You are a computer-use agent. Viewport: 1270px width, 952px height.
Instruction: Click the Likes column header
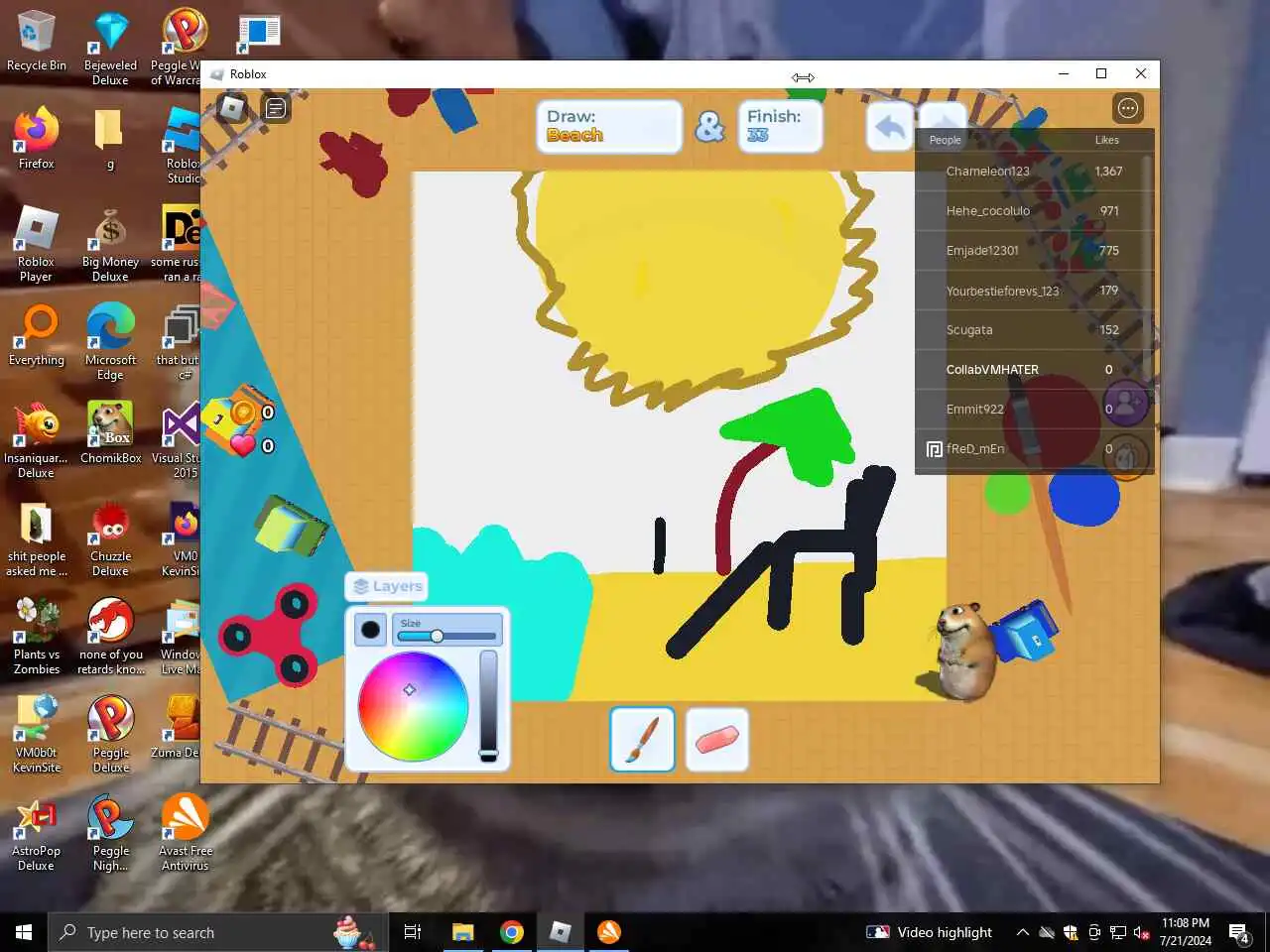point(1107,140)
